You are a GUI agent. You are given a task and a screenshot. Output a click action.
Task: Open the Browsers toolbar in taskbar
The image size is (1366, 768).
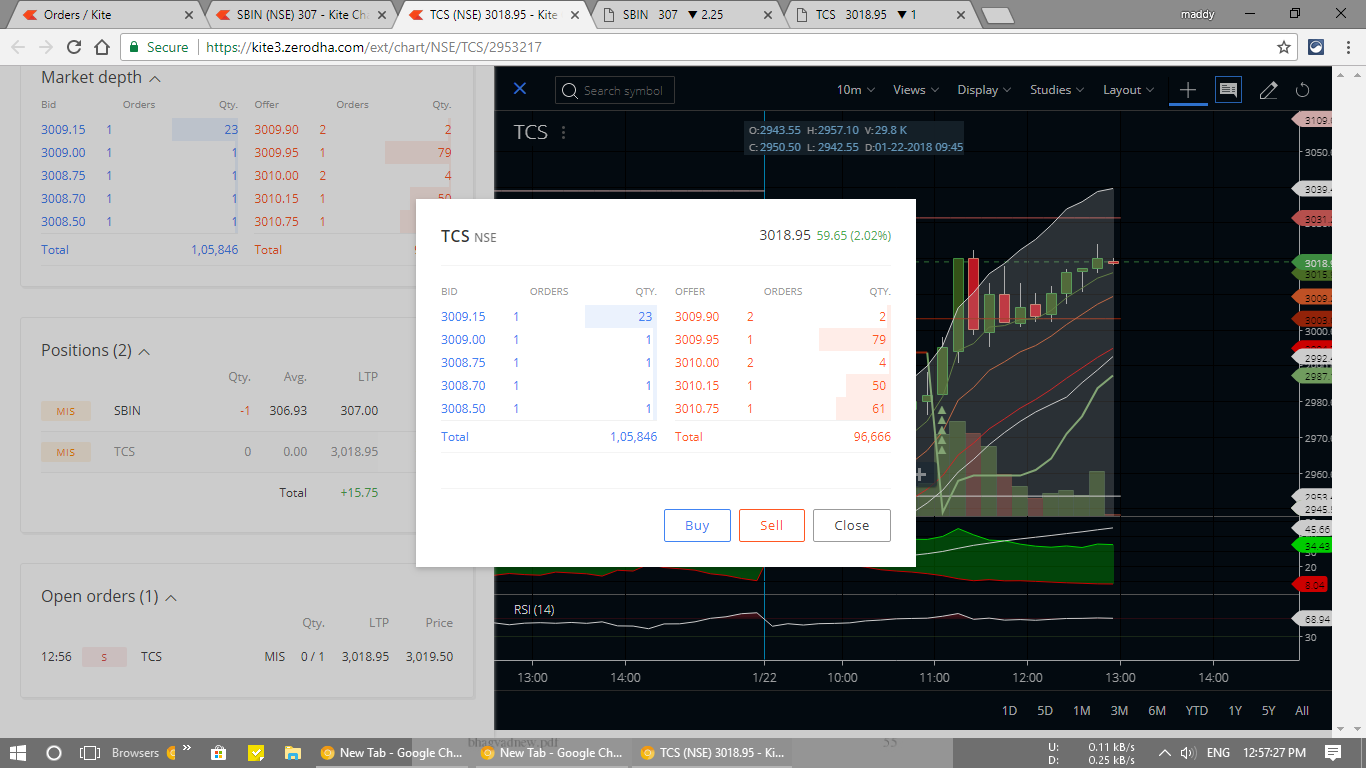tap(135, 753)
